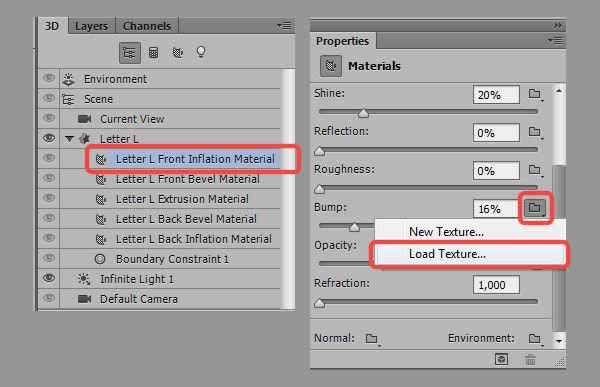Click the trash icon in Properties panel
The image size is (600, 387).
tap(530, 359)
